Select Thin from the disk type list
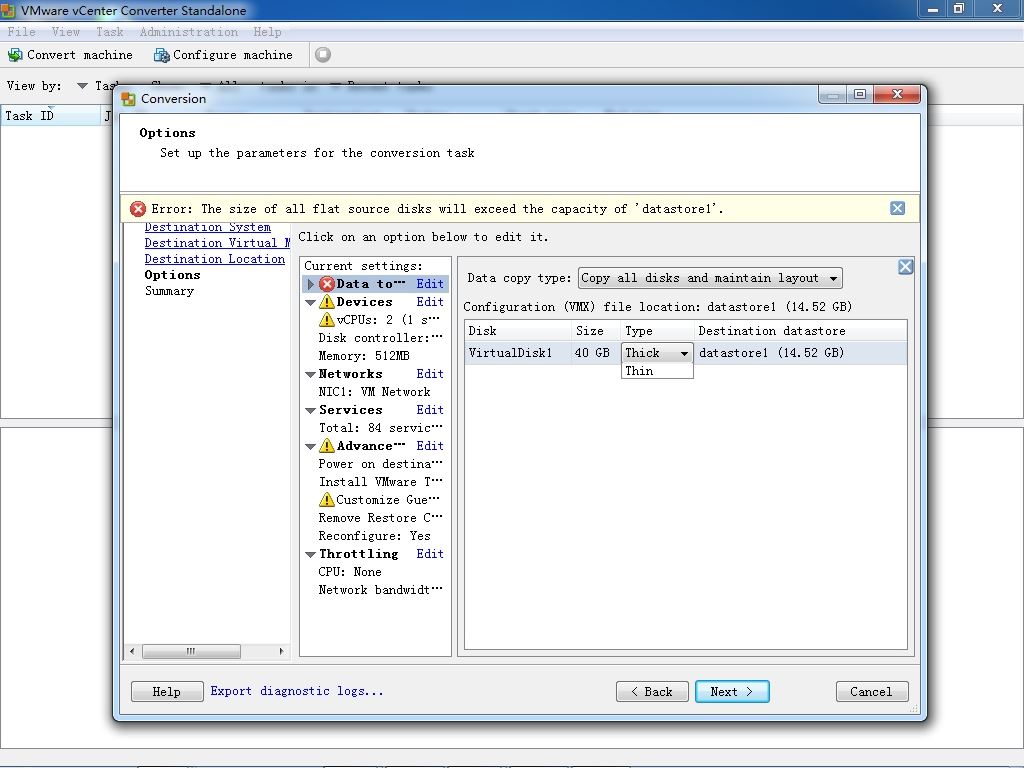Image resolution: width=1024 pixels, height=768 pixels. click(656, 371)
